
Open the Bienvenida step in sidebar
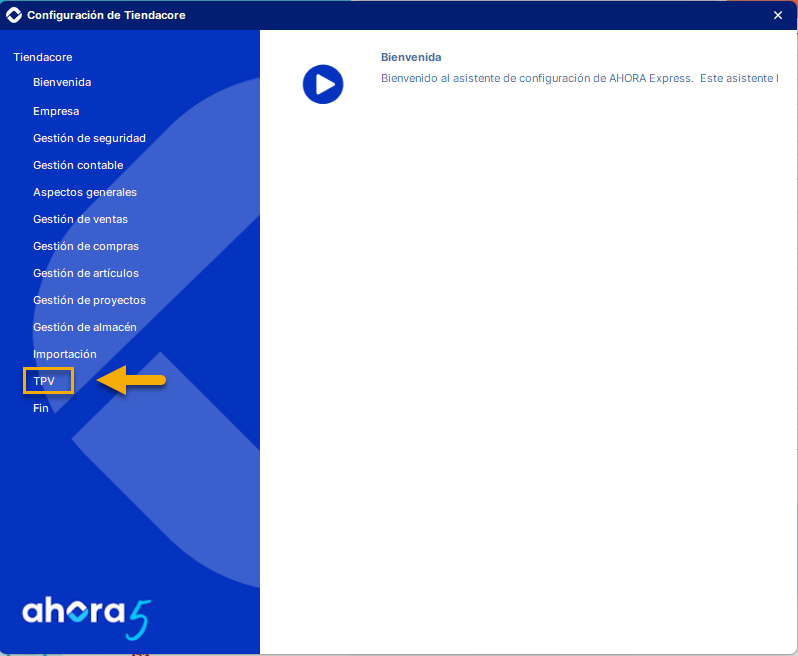coord(62,82)
